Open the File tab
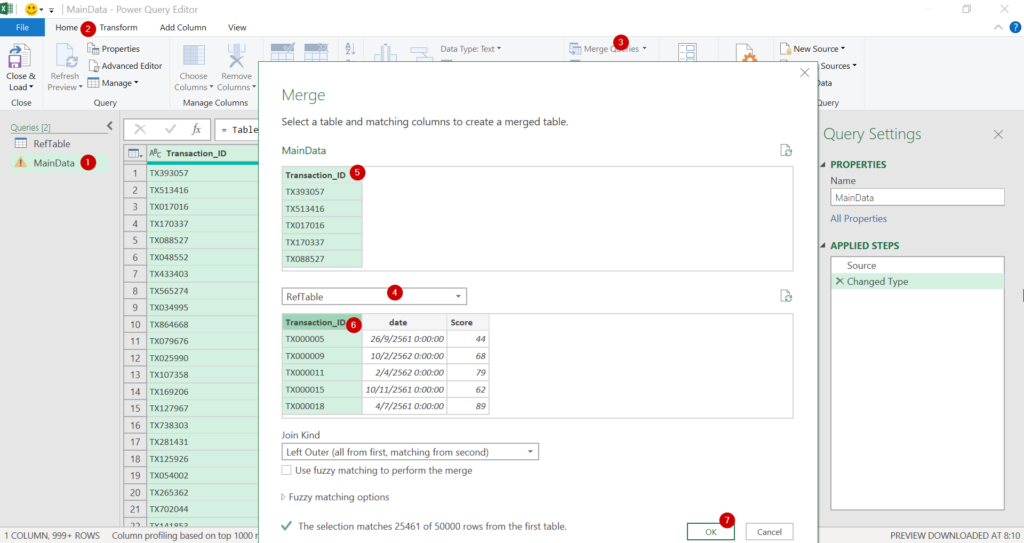The height and width of the screenshot is (543, 1024). [22, 27]
